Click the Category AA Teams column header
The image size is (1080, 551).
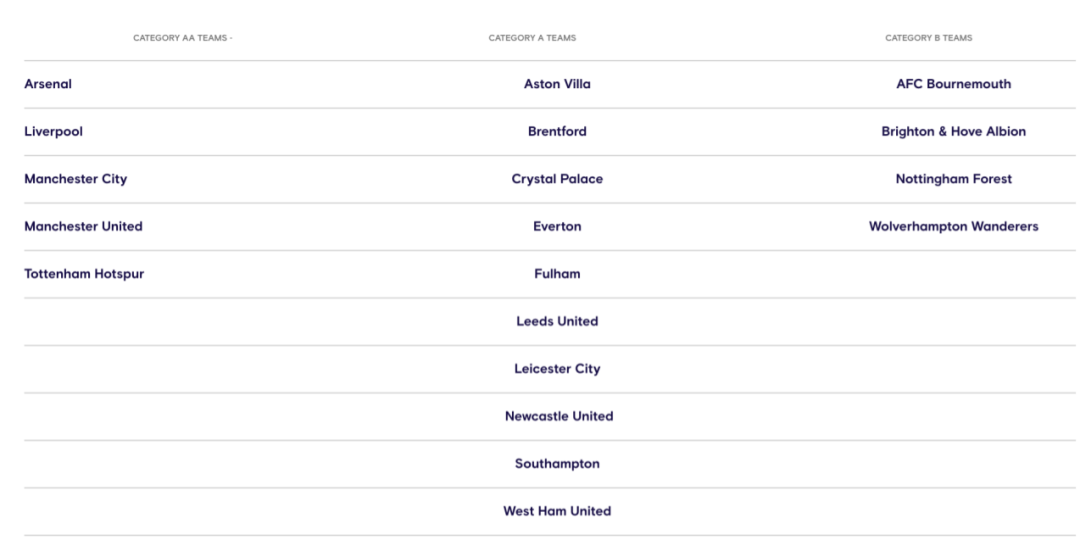(x=181, y=38)
